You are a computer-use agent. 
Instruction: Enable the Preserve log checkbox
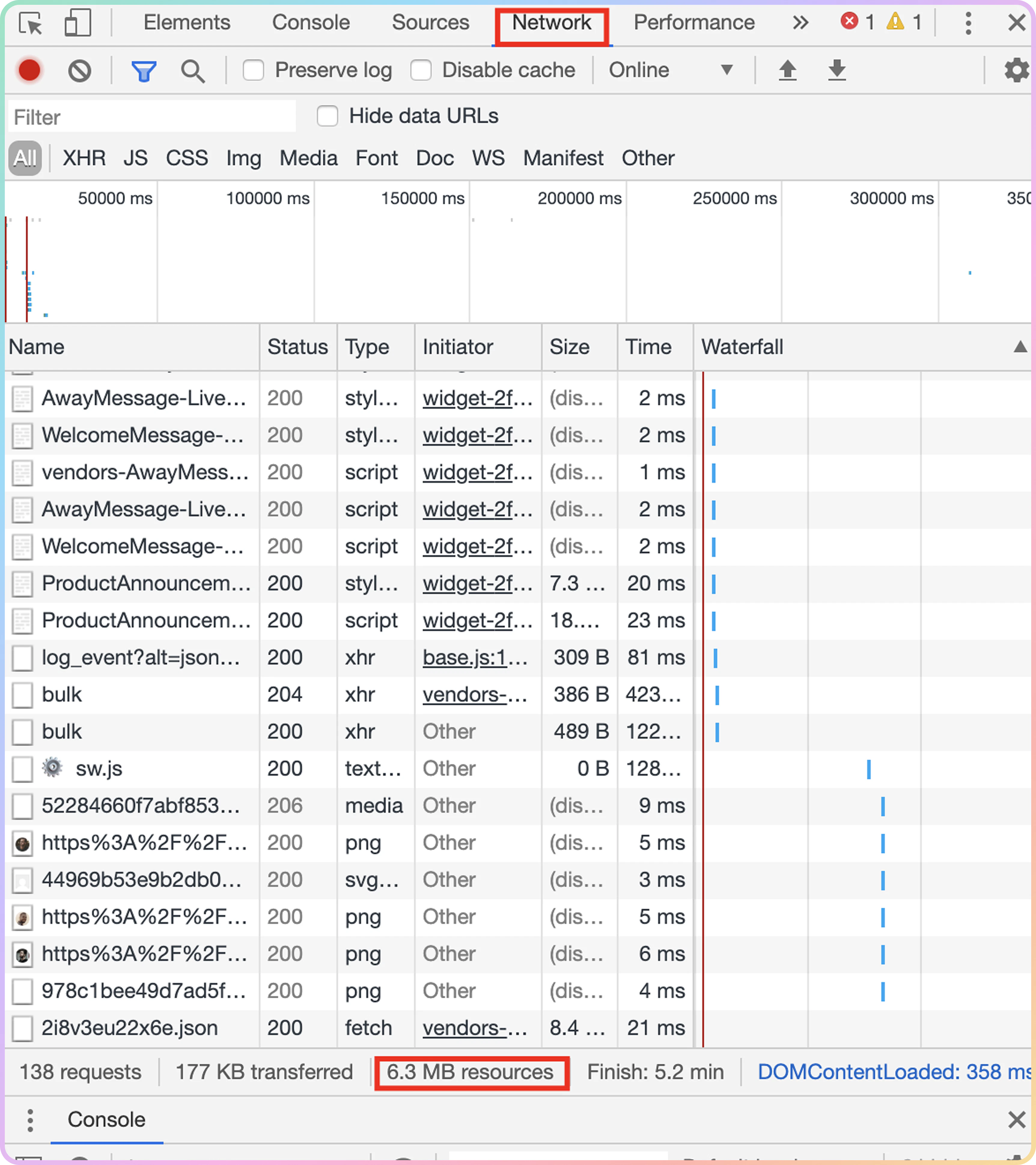tap(253, 71)
